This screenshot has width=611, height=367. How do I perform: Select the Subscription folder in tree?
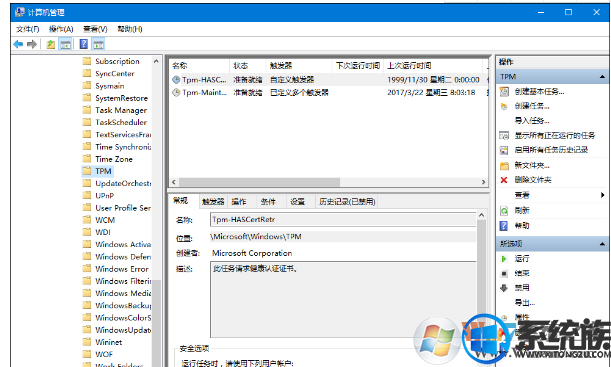click(x=117, y=61)
